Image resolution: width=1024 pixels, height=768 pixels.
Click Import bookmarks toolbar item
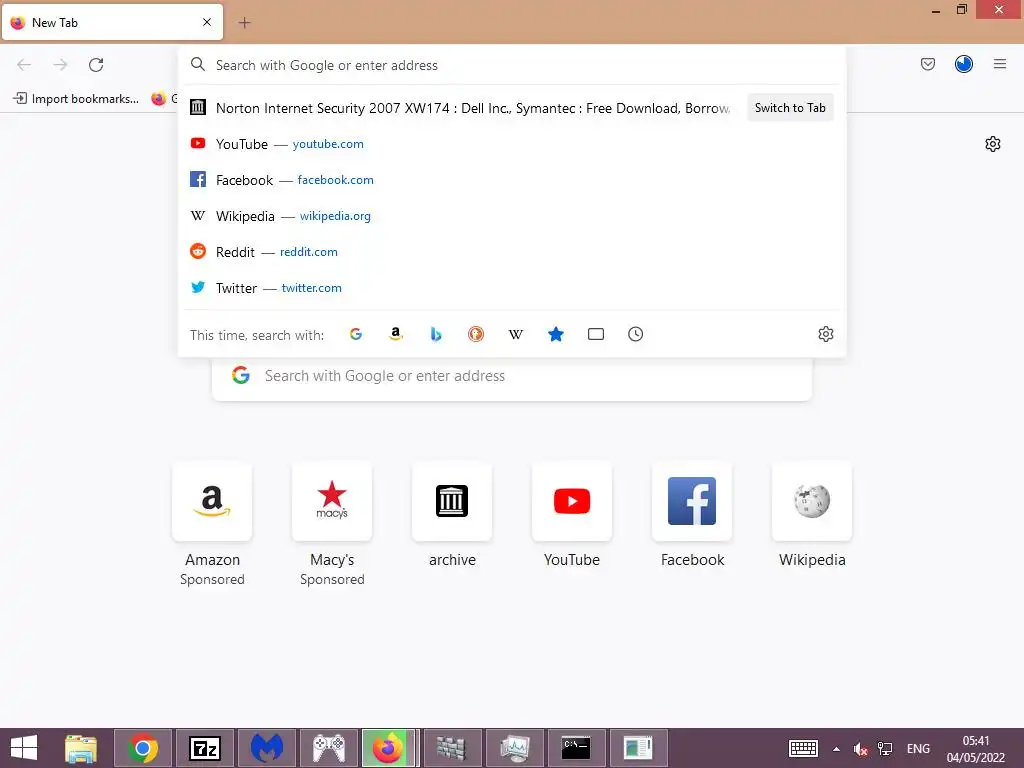click(x=76, y=99)
